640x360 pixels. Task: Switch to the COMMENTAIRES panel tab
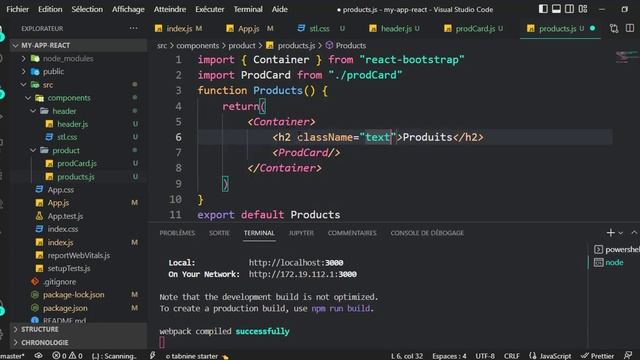coord(352,233)
